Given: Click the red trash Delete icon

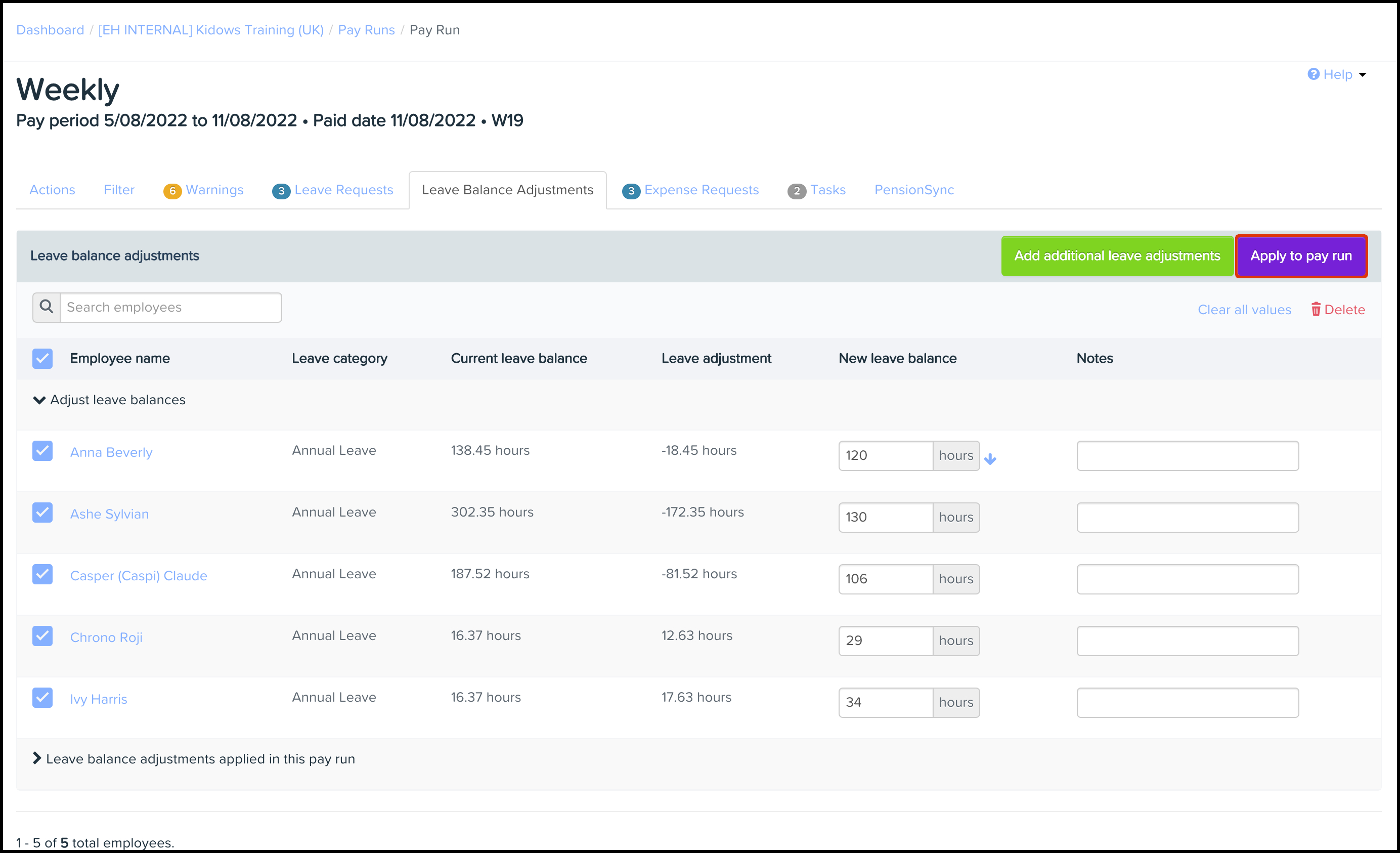Looking at the screenshot, I should click(x=1316, y=309).
